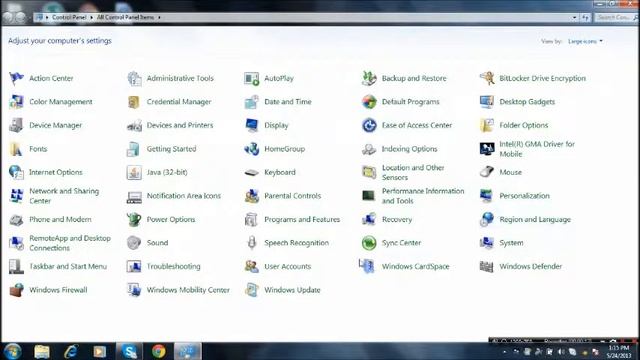Open Indexing Options icon
640x360 pixels.
click(369, 149)
